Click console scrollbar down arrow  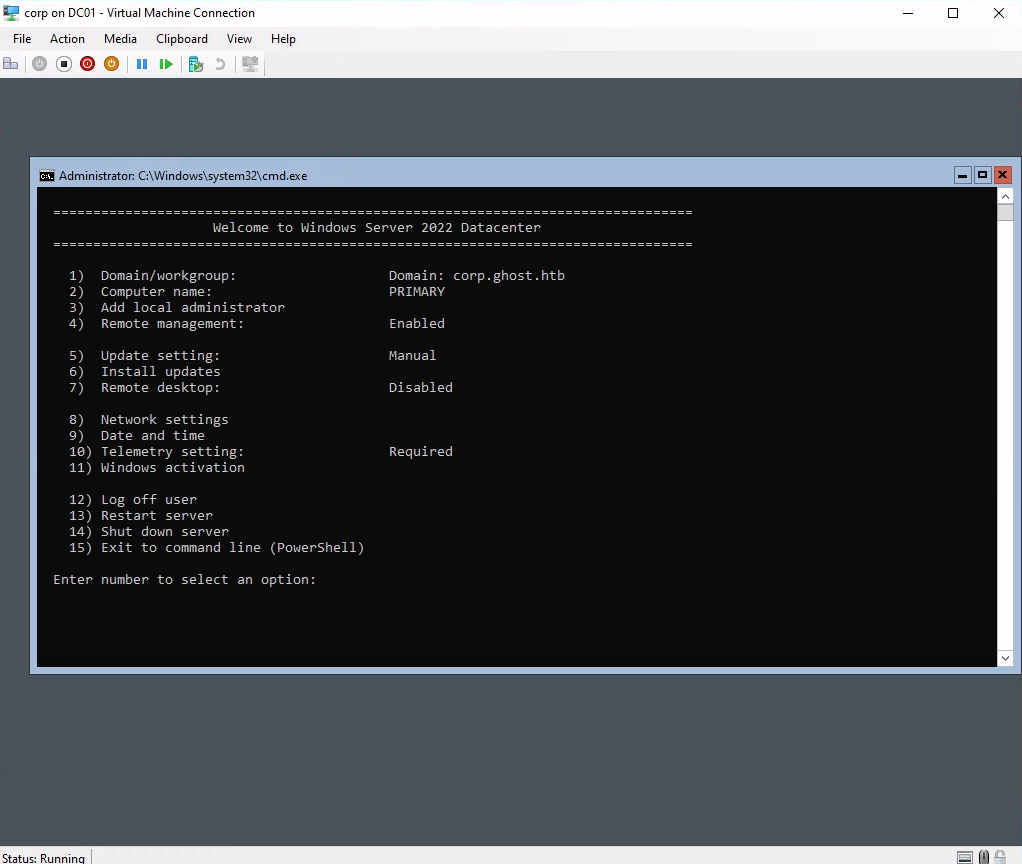pos(1005,658)
